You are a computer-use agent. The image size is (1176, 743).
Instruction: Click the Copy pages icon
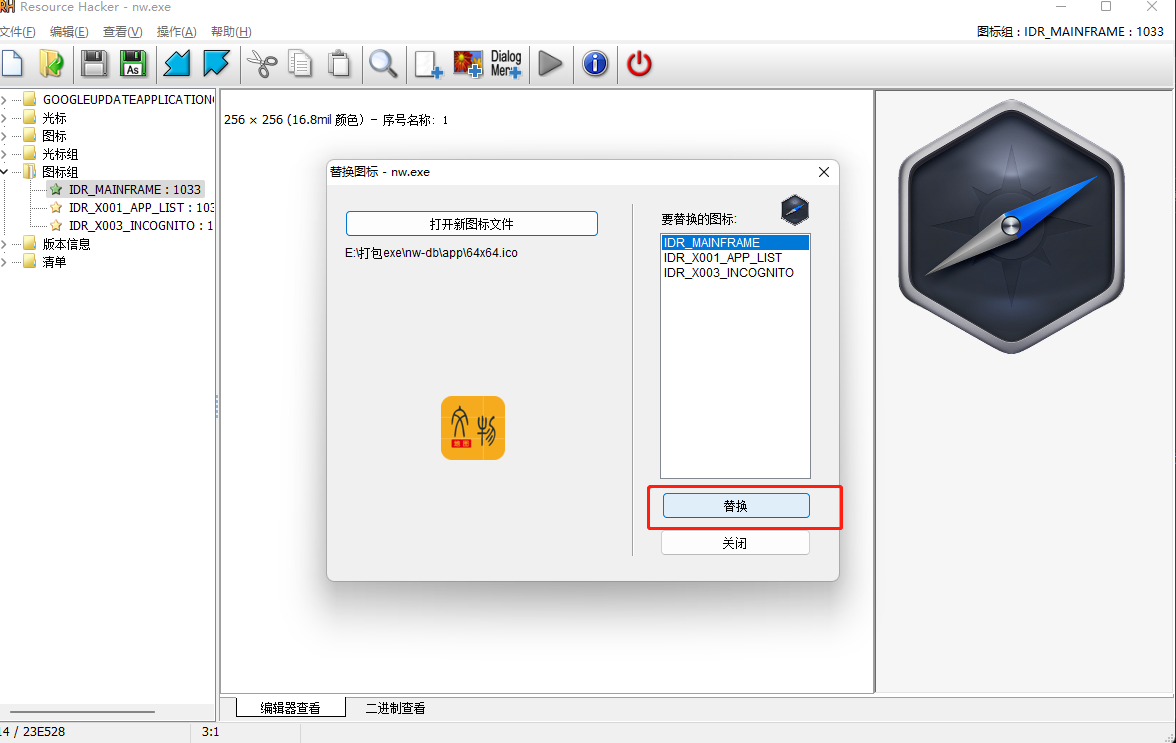click(300, 64)
